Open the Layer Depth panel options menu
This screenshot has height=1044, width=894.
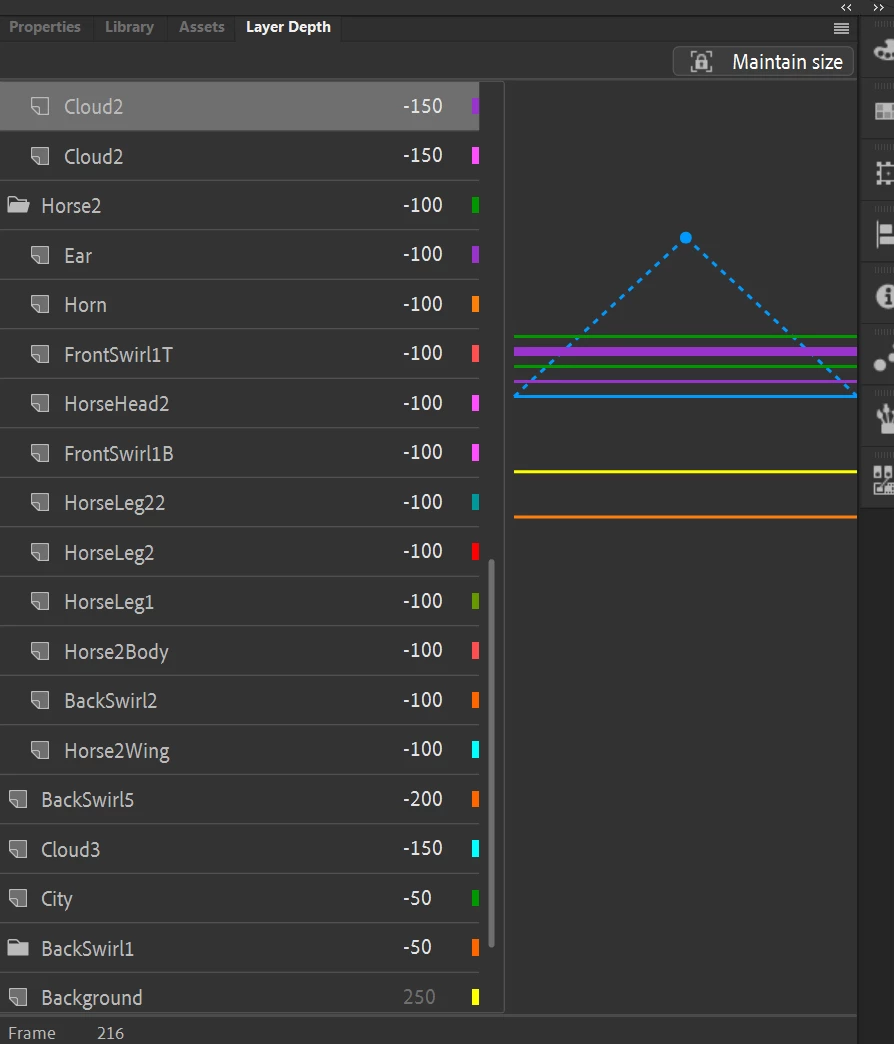[x=841, y=28]
